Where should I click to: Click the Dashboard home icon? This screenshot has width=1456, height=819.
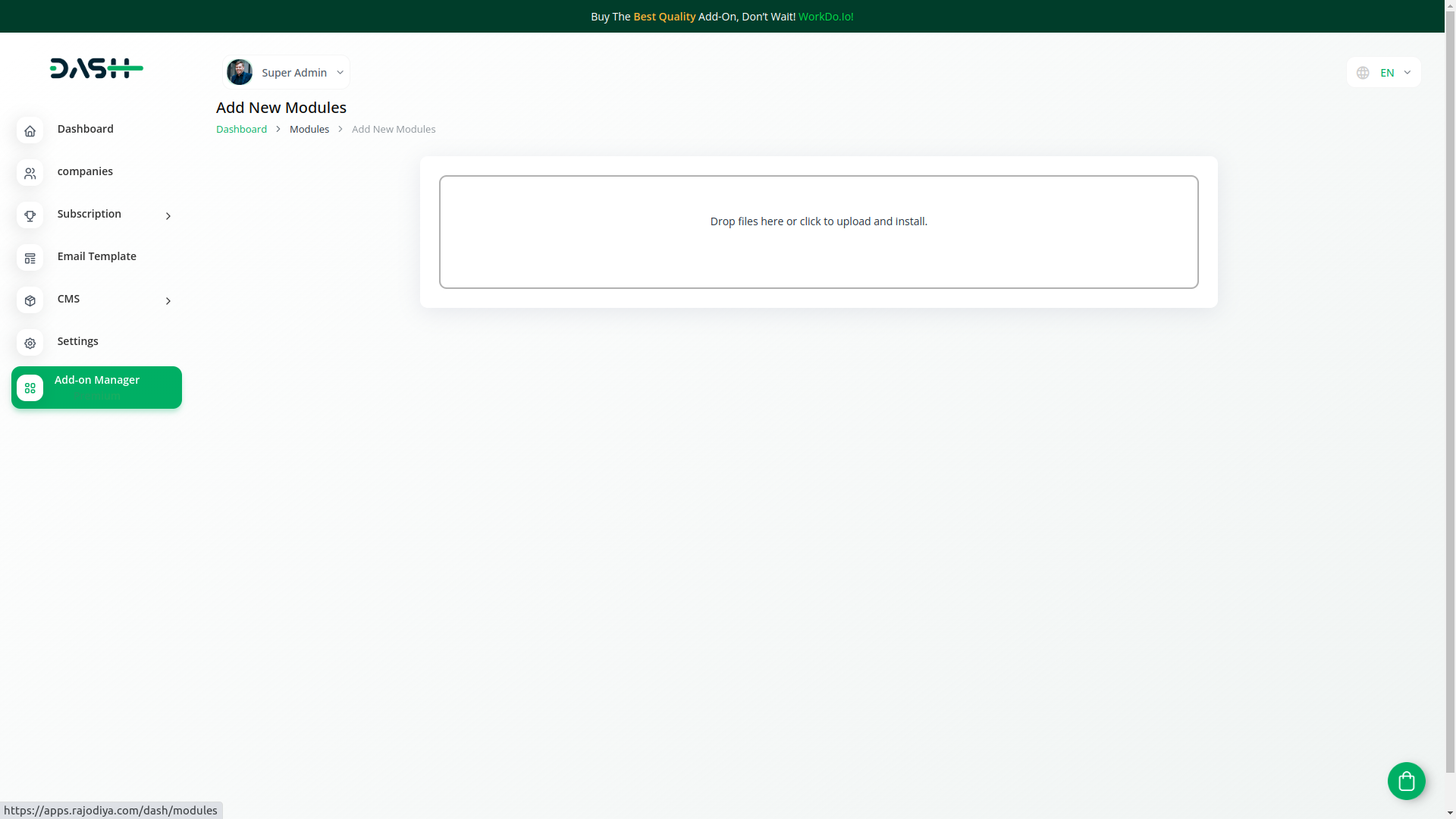(30, 131)
